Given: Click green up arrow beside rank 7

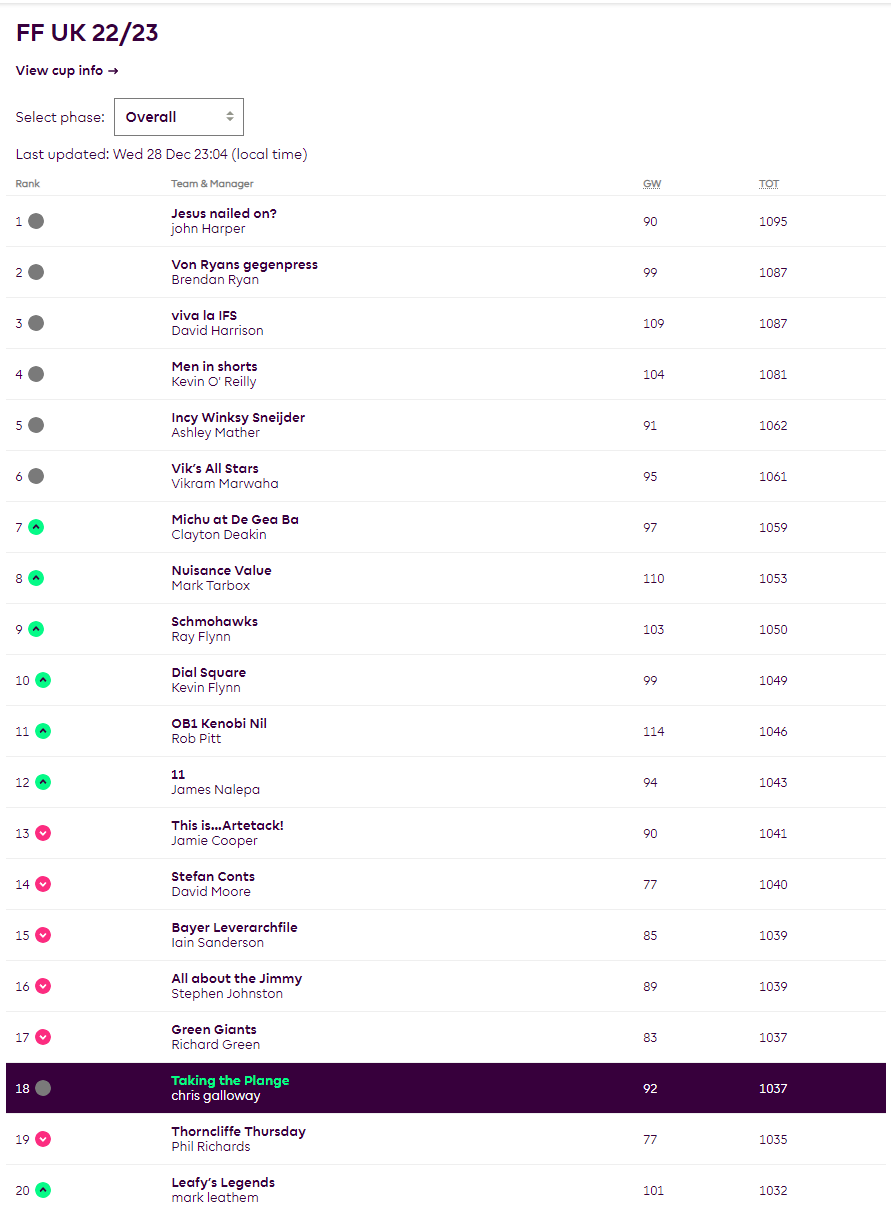Looking at the screenshot, I should [x=36, y=527].
